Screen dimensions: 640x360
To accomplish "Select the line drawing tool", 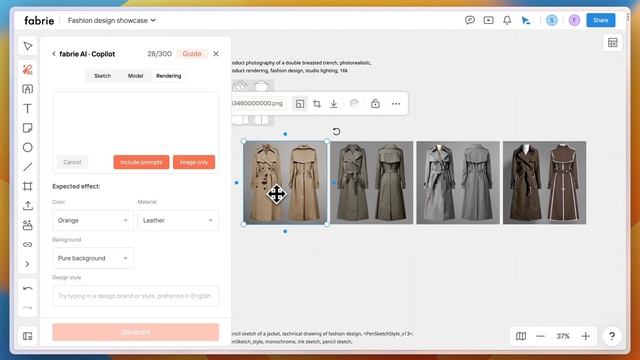I will click(x=28, y=167).
